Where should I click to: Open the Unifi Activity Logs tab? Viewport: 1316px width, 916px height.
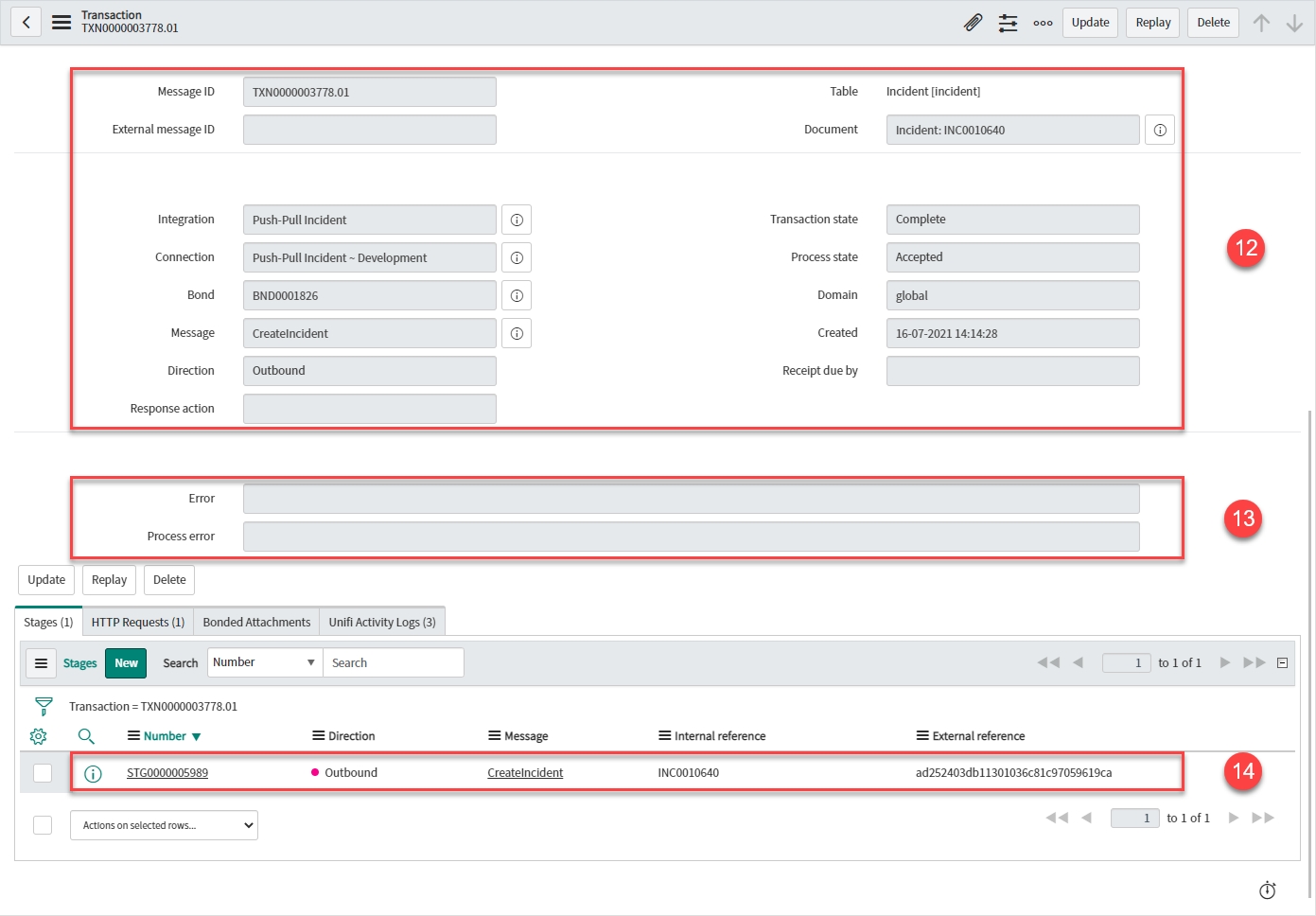pos(382,622)
